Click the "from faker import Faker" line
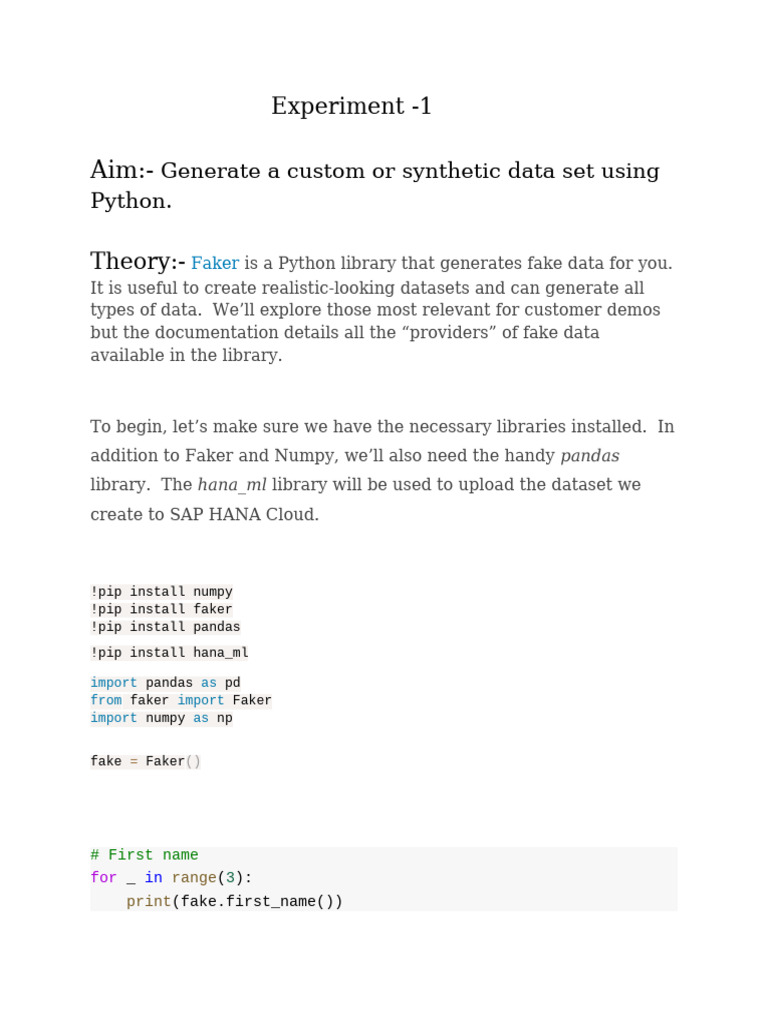Screen dimensions: 768x1024 pyautogui.click(x=181, y=700)
